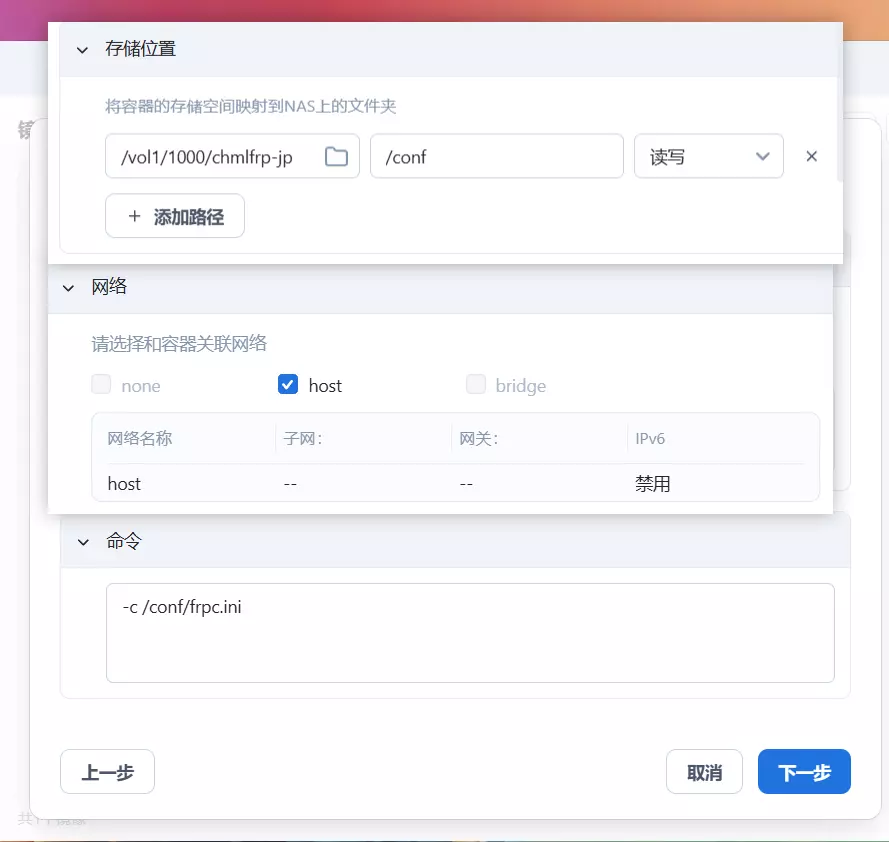Click the 添加路径 button

click(175, 216)
